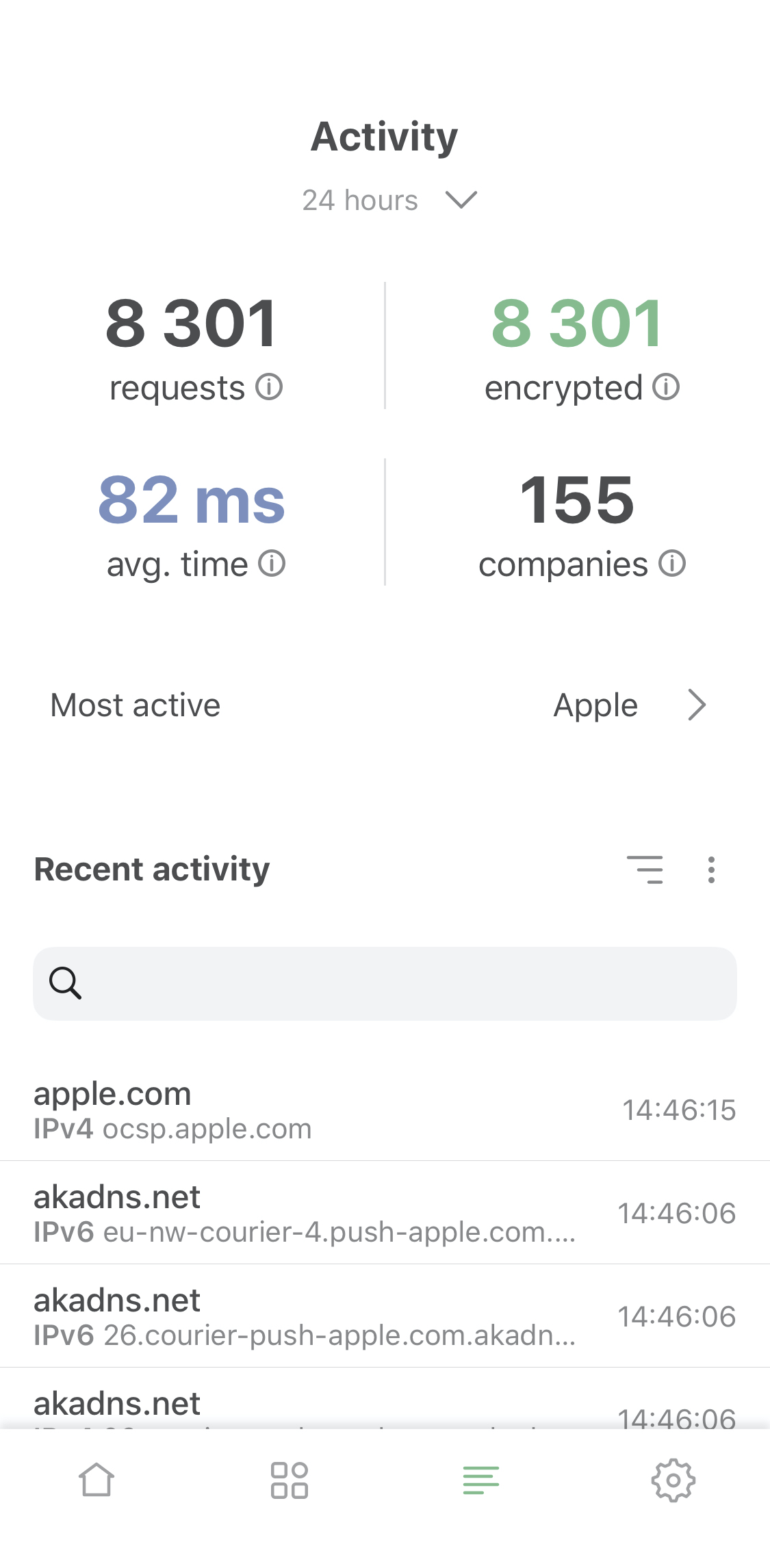
Task: Open the recent activity filter icon
Action: tap(645, 870)
